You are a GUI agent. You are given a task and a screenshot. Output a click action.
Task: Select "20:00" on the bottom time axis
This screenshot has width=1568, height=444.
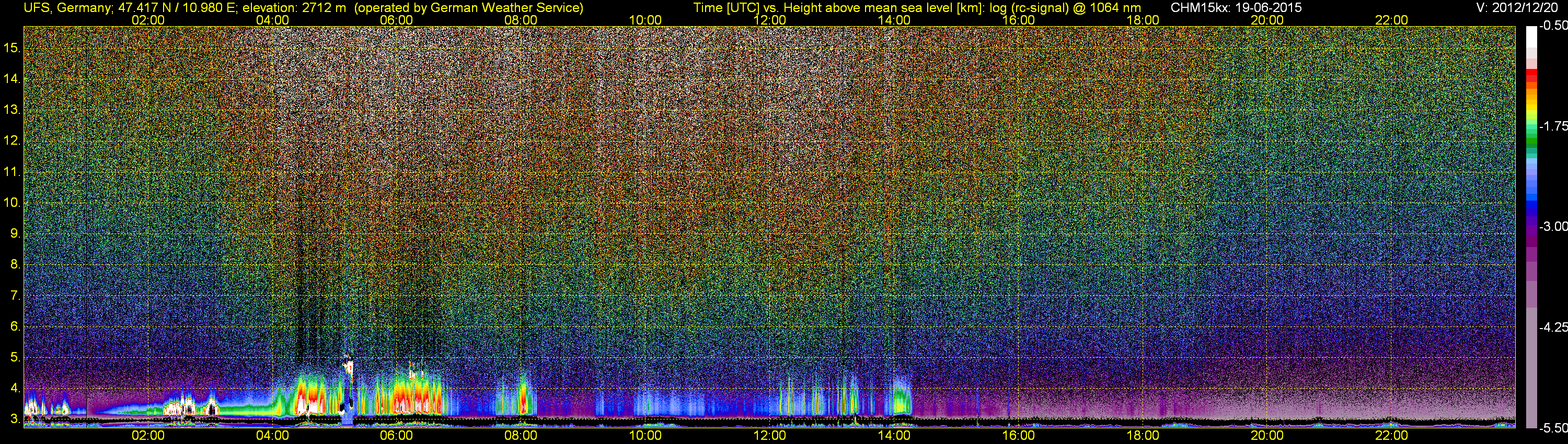point(1267,436)
